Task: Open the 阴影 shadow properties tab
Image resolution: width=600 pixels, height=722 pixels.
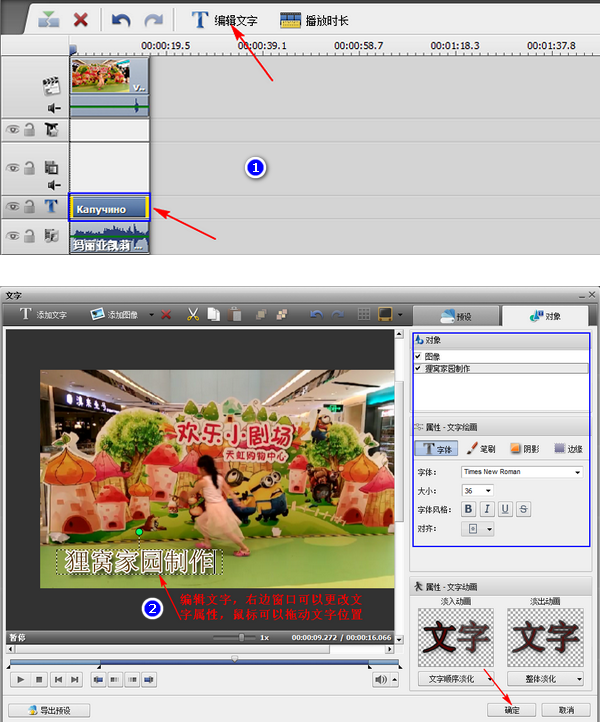Action: [x=524, y=448]
